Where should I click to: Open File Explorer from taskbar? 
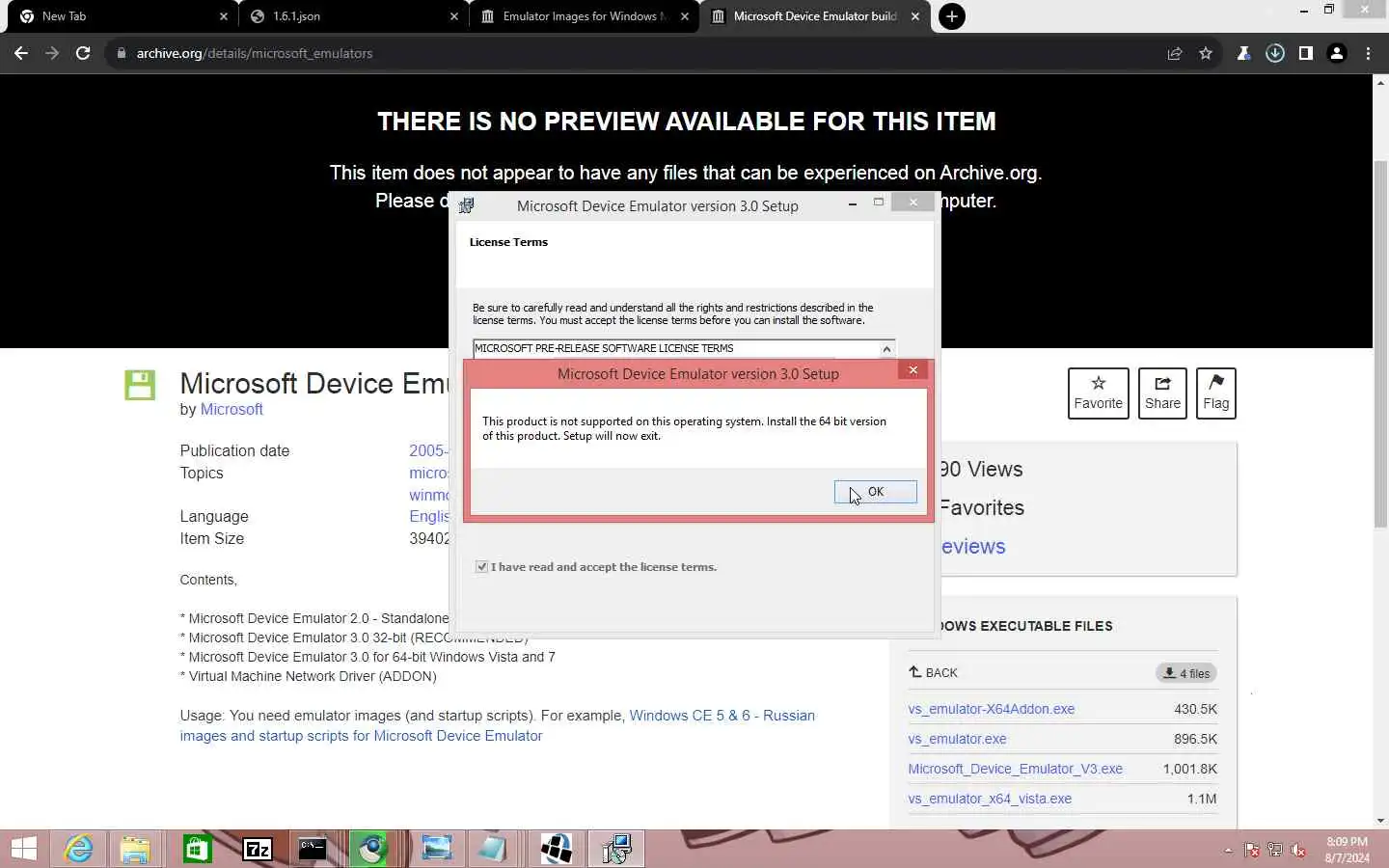(136, 849)
